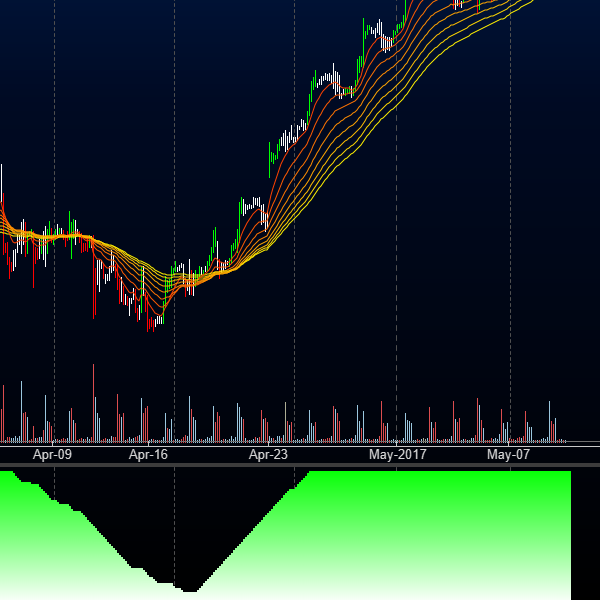Viewport: 600px width, 600px height.
Task: Click the lowest point of the green indicator
Action: [x=188, y=590]
